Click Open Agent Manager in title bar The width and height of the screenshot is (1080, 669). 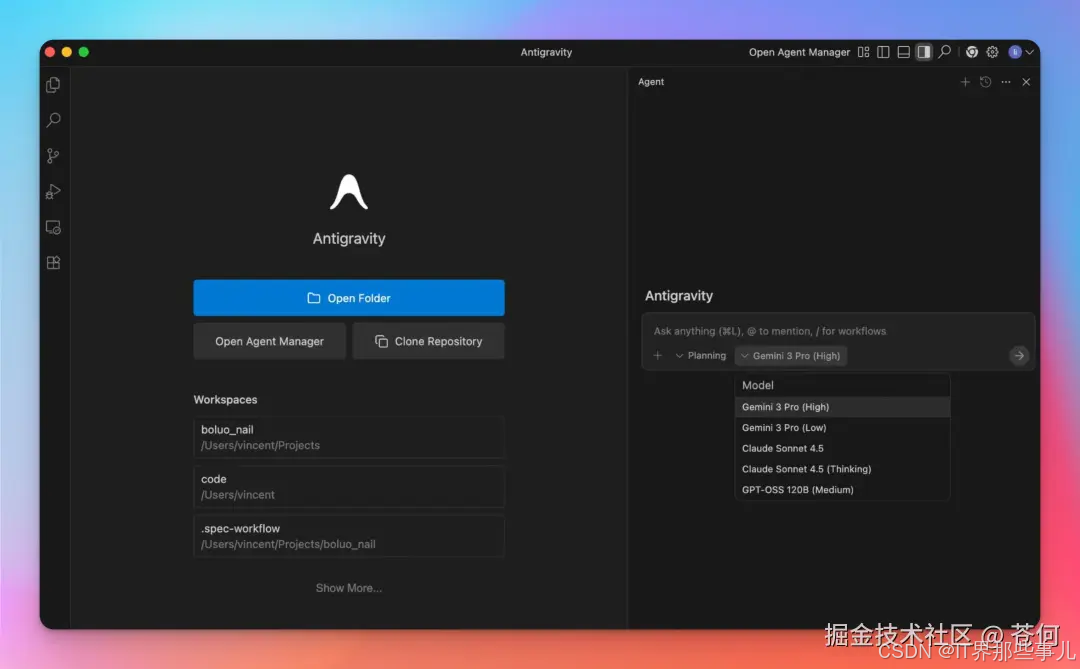pyautogui.click(x=799, y=52)
